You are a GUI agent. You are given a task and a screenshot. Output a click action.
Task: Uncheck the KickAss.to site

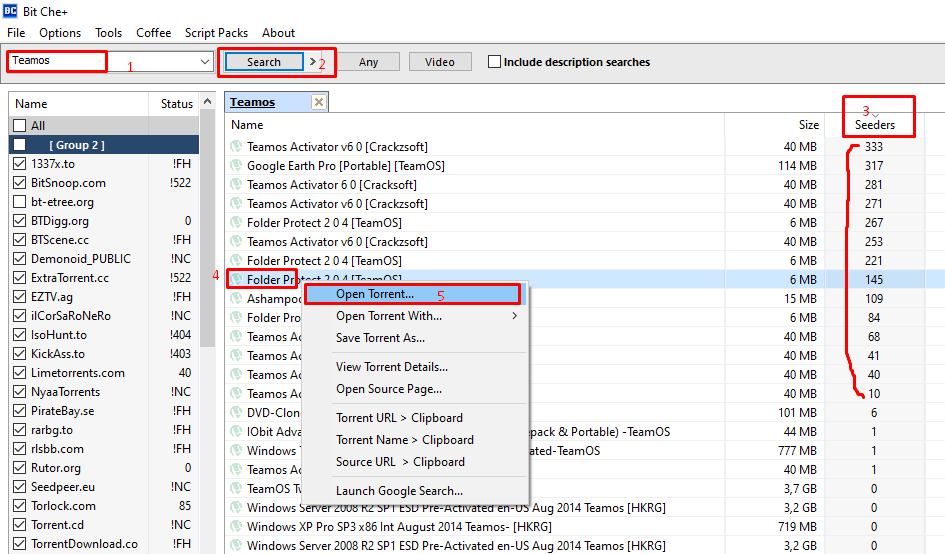19,353
